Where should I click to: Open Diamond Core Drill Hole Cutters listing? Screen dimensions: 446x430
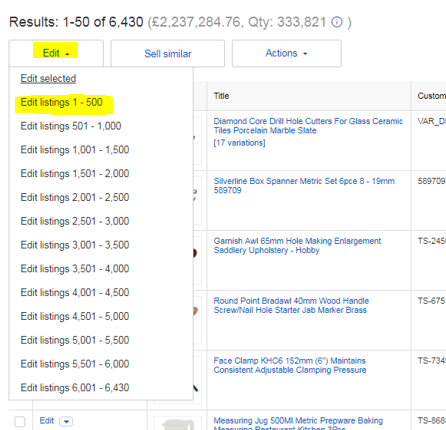[308, 126]
